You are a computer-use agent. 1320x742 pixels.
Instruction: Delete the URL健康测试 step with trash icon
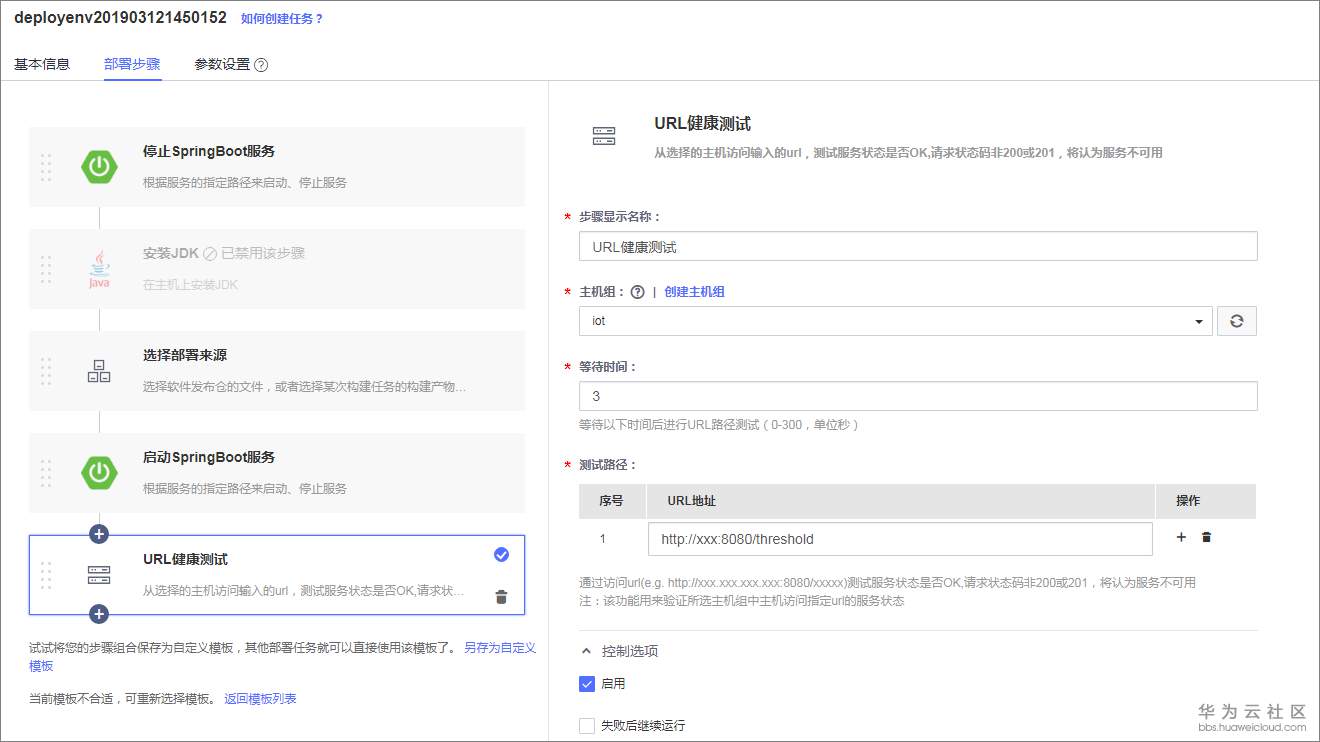tap(501, 597)
